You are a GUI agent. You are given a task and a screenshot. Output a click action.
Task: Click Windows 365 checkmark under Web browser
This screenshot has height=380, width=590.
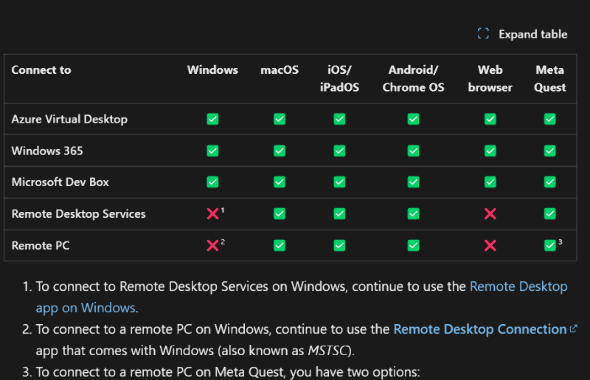click(x=490, y=151)
